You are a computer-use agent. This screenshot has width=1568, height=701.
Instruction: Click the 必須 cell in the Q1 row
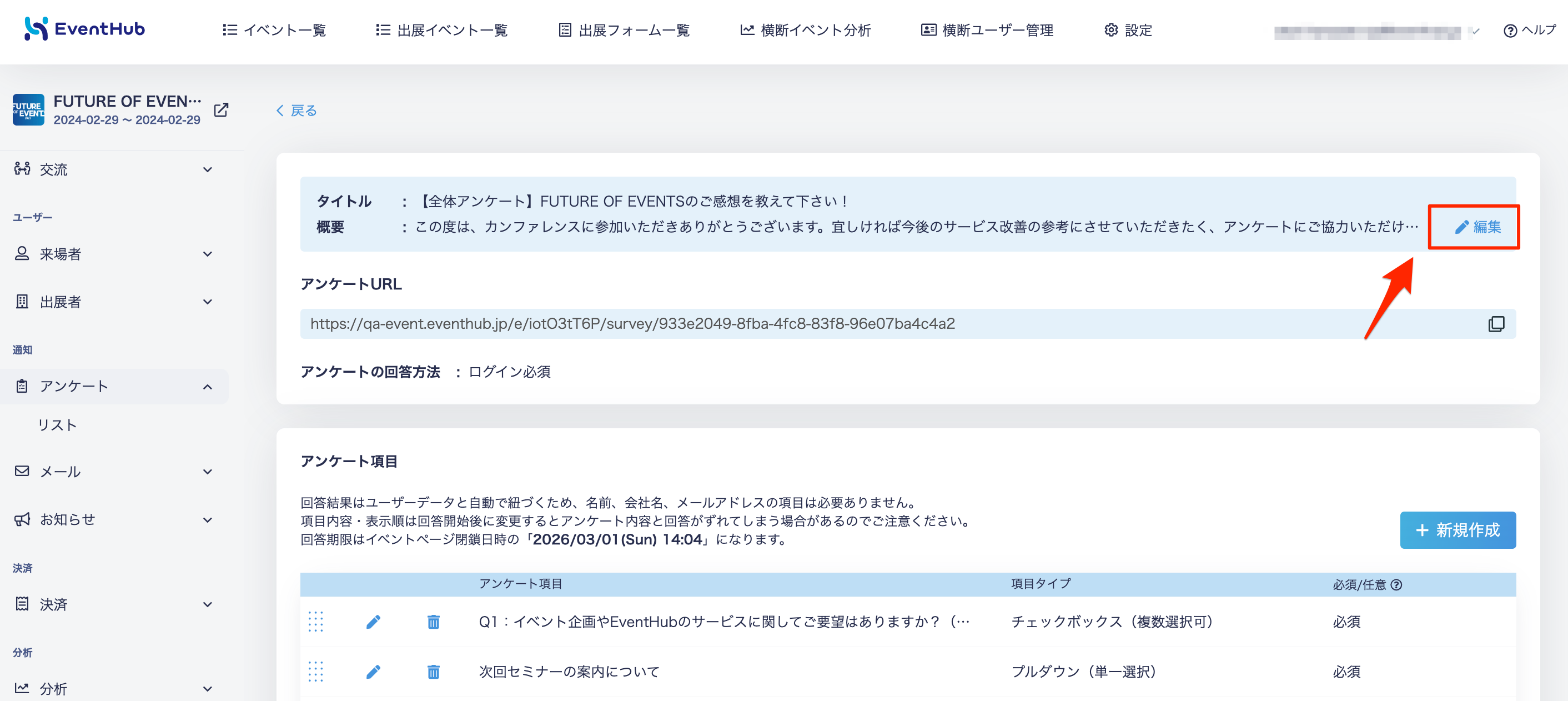(1346, 621)
